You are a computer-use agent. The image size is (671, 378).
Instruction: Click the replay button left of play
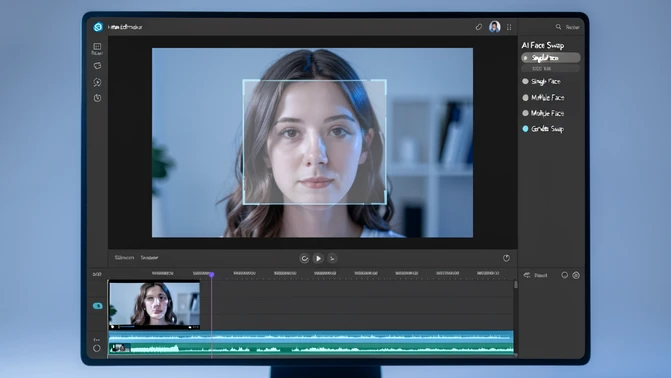(304, 258)
